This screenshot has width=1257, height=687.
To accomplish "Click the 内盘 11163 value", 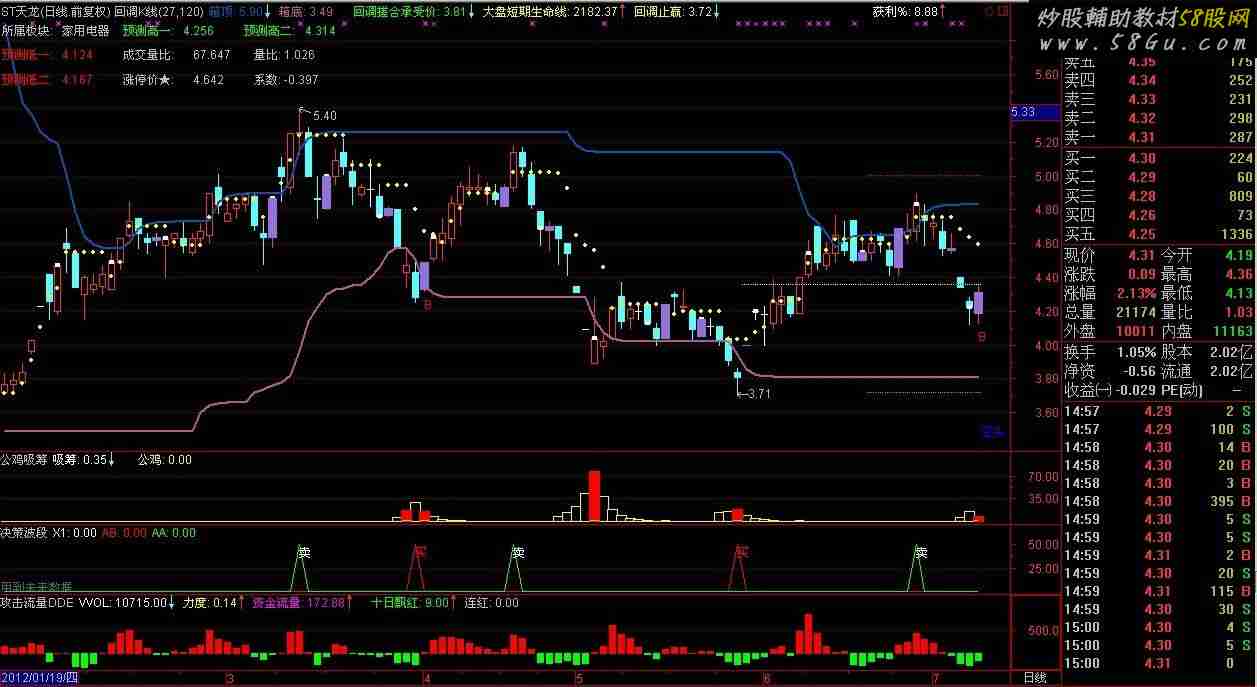I will pyautogui.click(x=1207, y=331).
